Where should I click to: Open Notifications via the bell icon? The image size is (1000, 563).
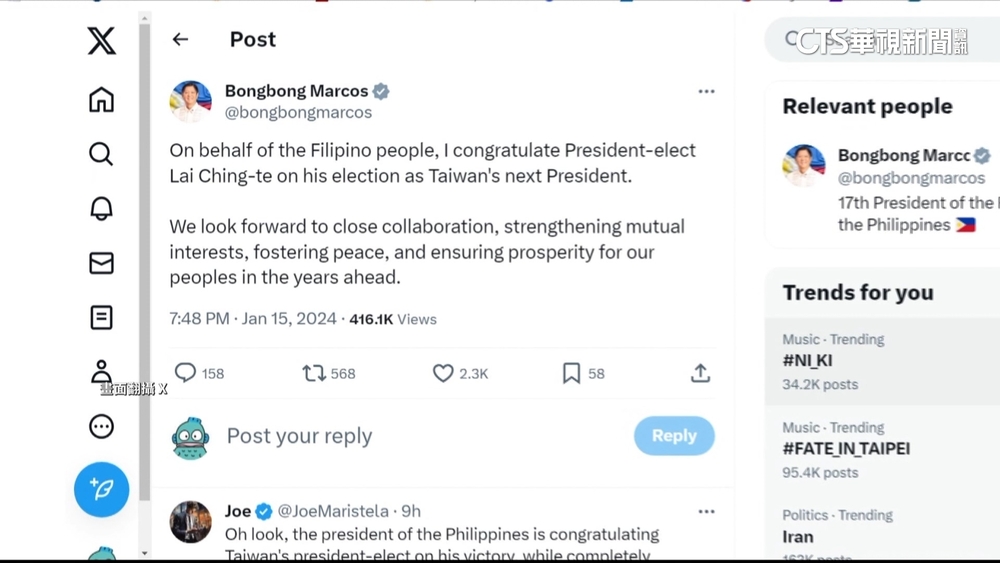(x=101, y=208)
